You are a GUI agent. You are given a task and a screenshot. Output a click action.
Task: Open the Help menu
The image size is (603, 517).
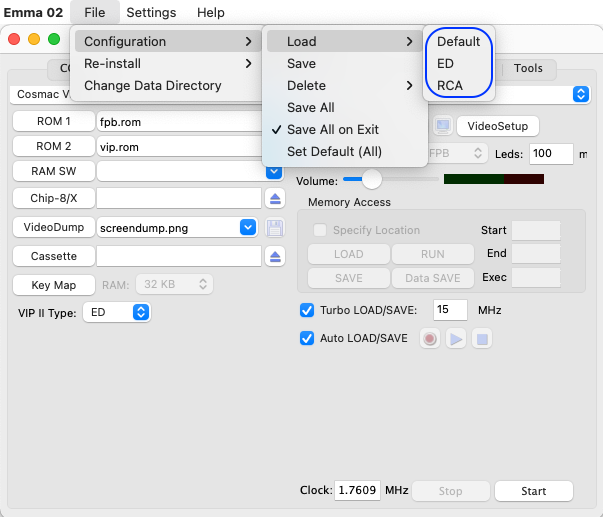pyautogui.click(x=211, y=12)
